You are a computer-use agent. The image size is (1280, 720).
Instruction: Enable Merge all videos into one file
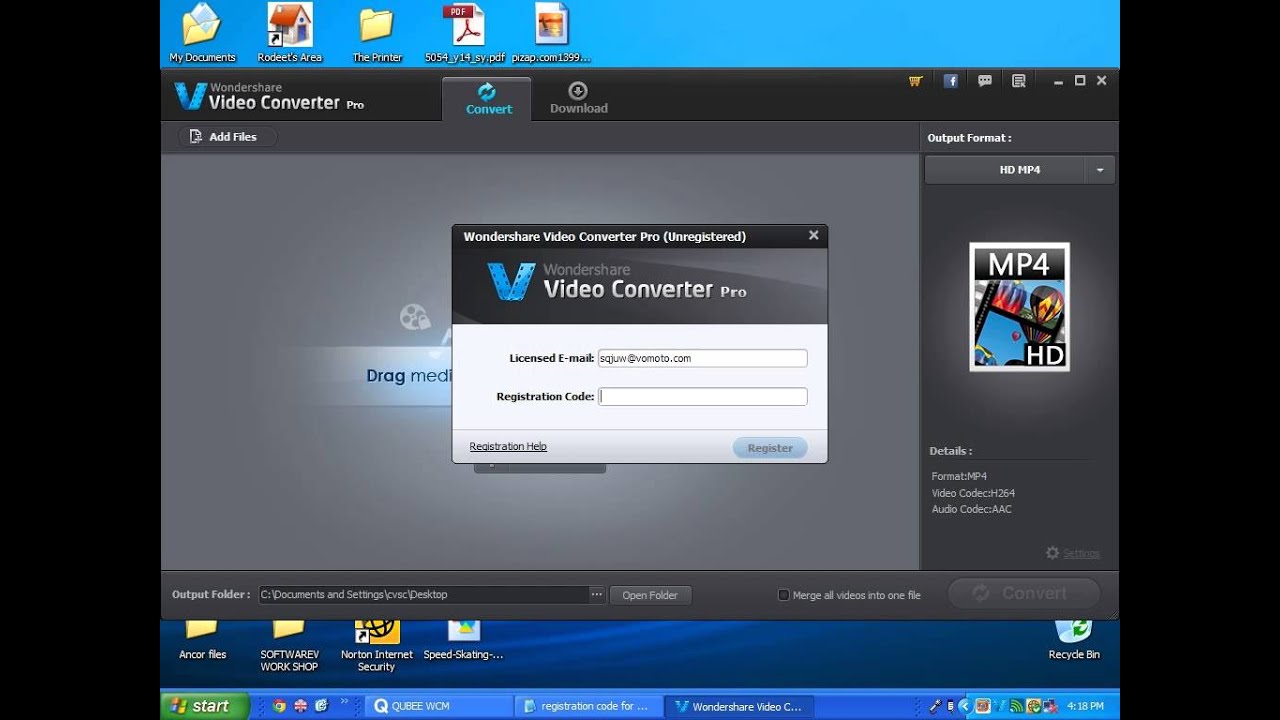tap(784, 595)
